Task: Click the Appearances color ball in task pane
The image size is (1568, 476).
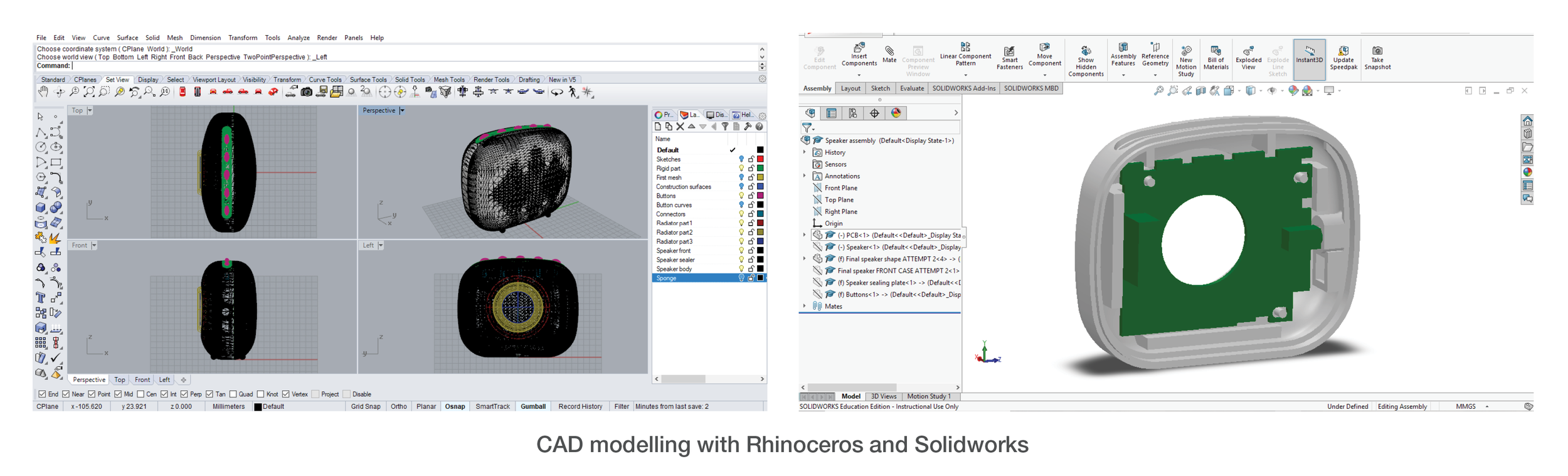Action: click(1527, 172)
